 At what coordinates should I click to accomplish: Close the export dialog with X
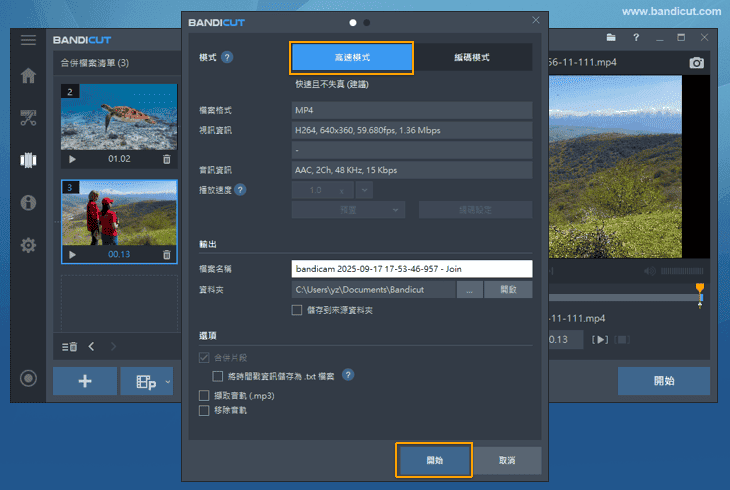coord(536,20)
